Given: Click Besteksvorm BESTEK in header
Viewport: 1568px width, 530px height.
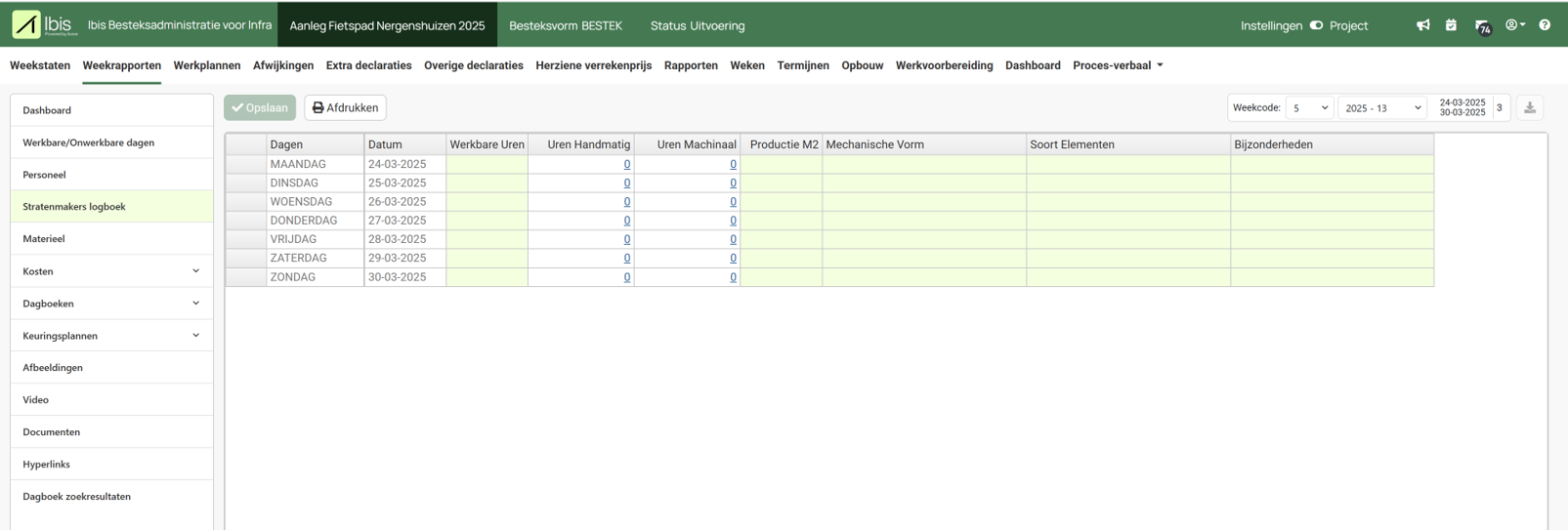Looking at the screenshot, I should (x=566, y=25).
